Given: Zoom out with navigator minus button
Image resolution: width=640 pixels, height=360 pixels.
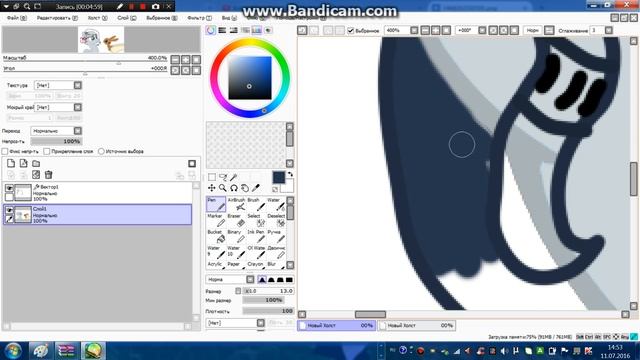Looking at the screenshot, I should tap(175, 60).
